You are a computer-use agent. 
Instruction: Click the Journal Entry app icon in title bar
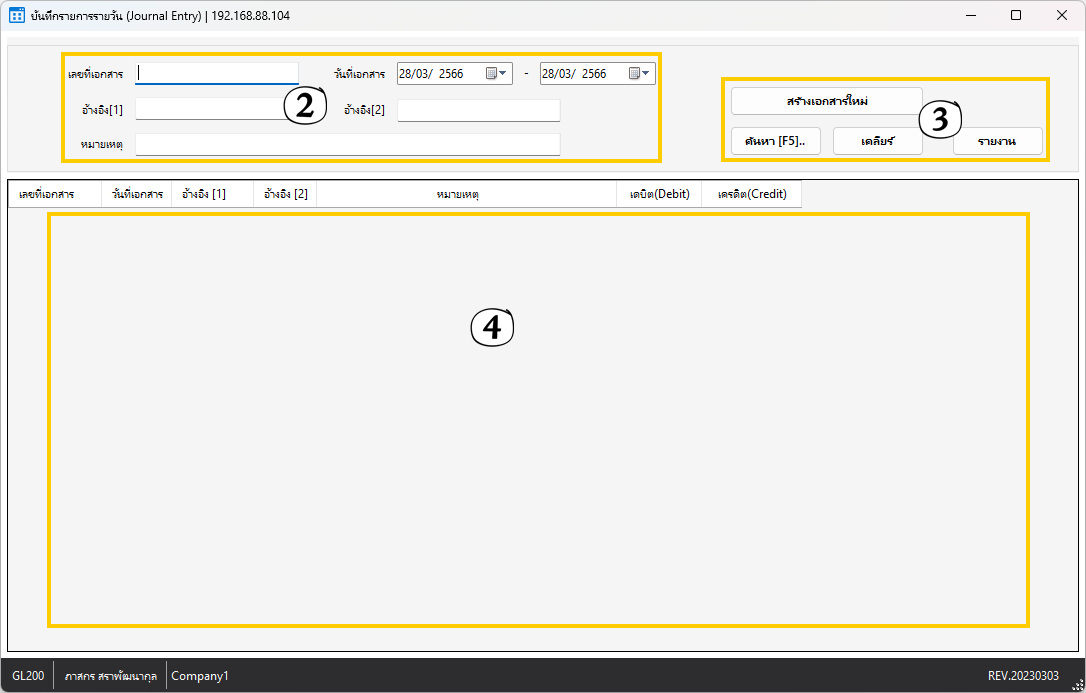17,16
